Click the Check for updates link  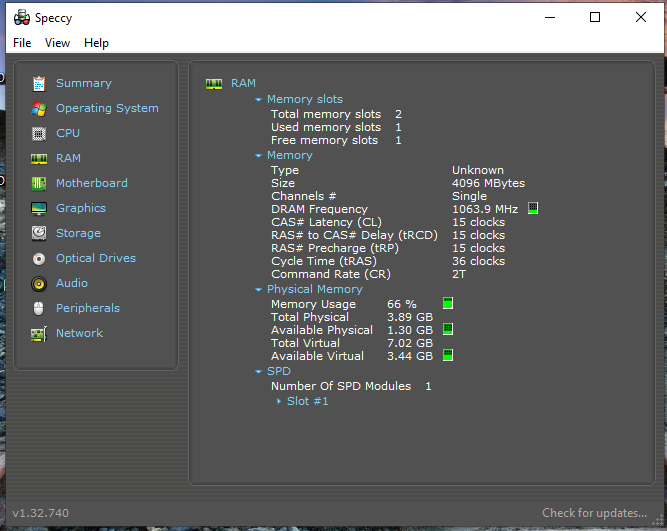pyautogui.click(x=594, y=513)
